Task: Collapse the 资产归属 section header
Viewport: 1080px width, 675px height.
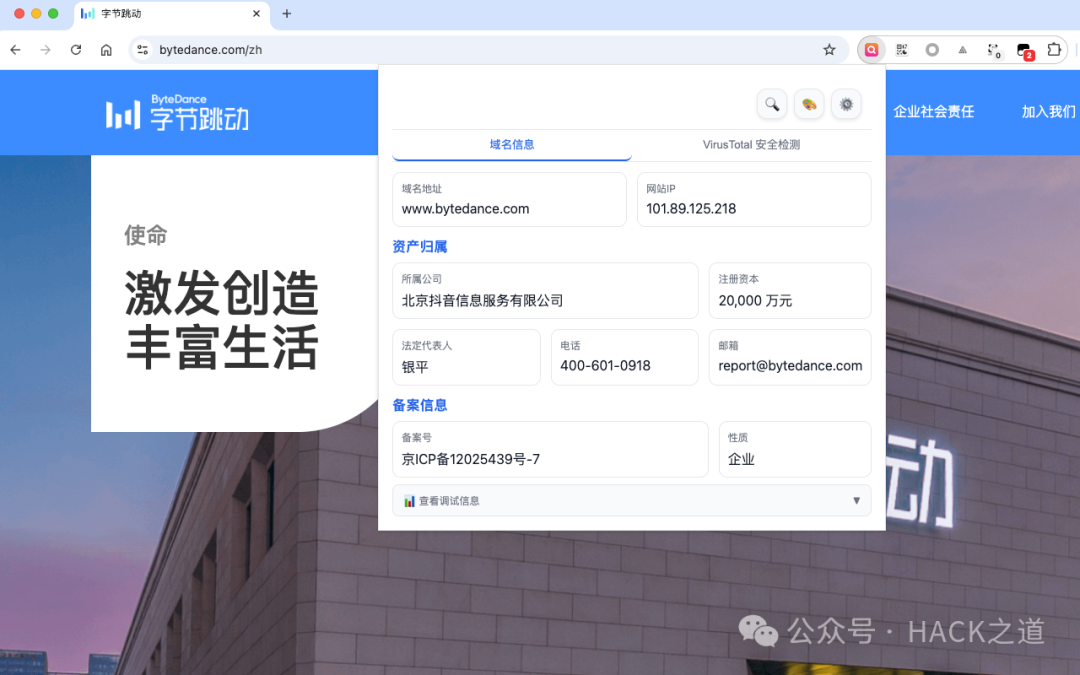Action: pyautogui.click(x=420, y=246)
